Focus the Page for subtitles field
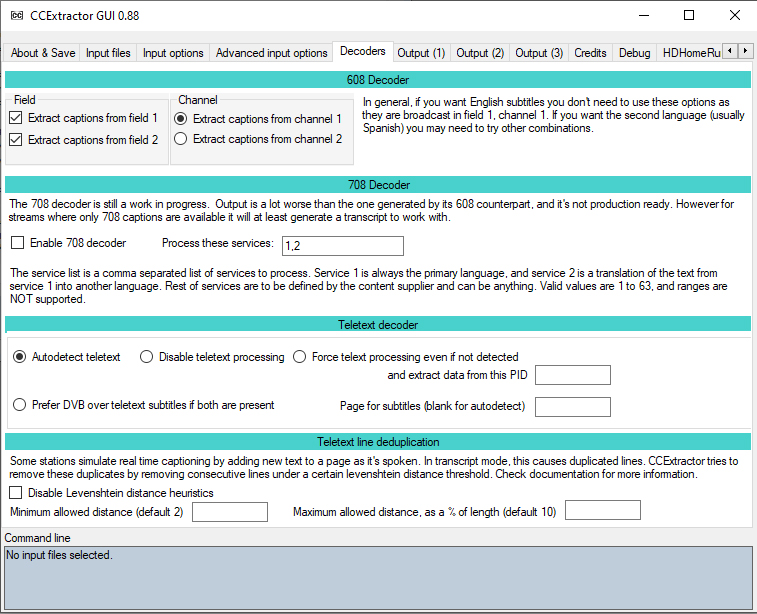757x614 pixels. (x=573, y=406)
